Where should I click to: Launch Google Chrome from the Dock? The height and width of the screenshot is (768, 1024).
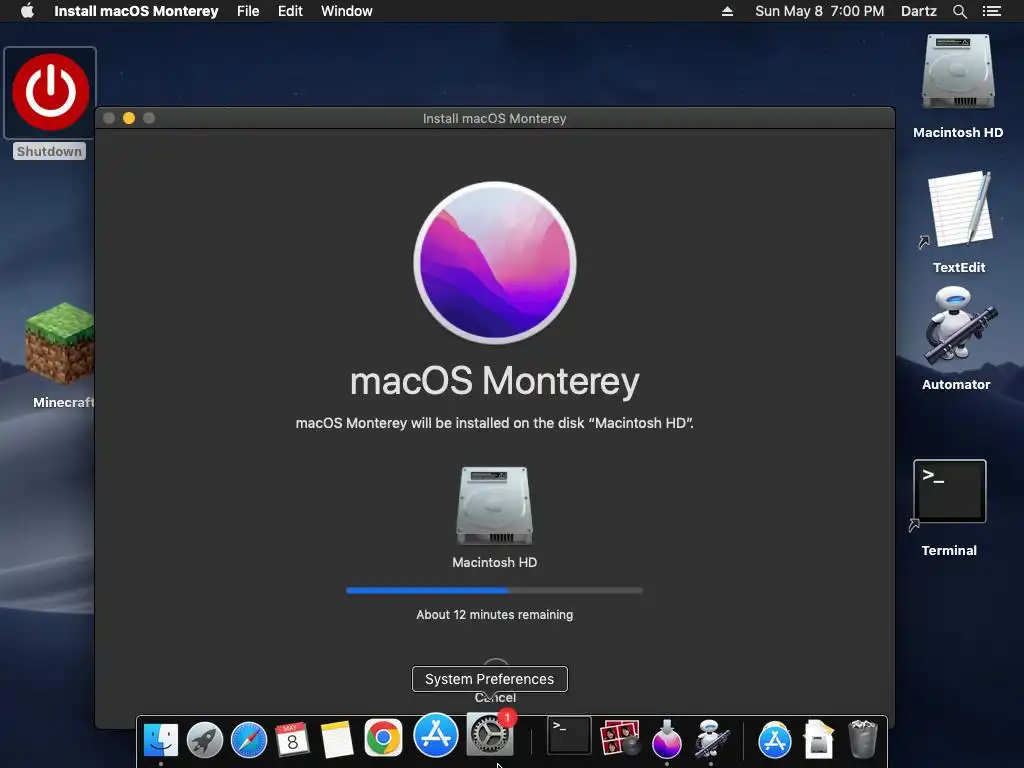click(x=383, y=738)
